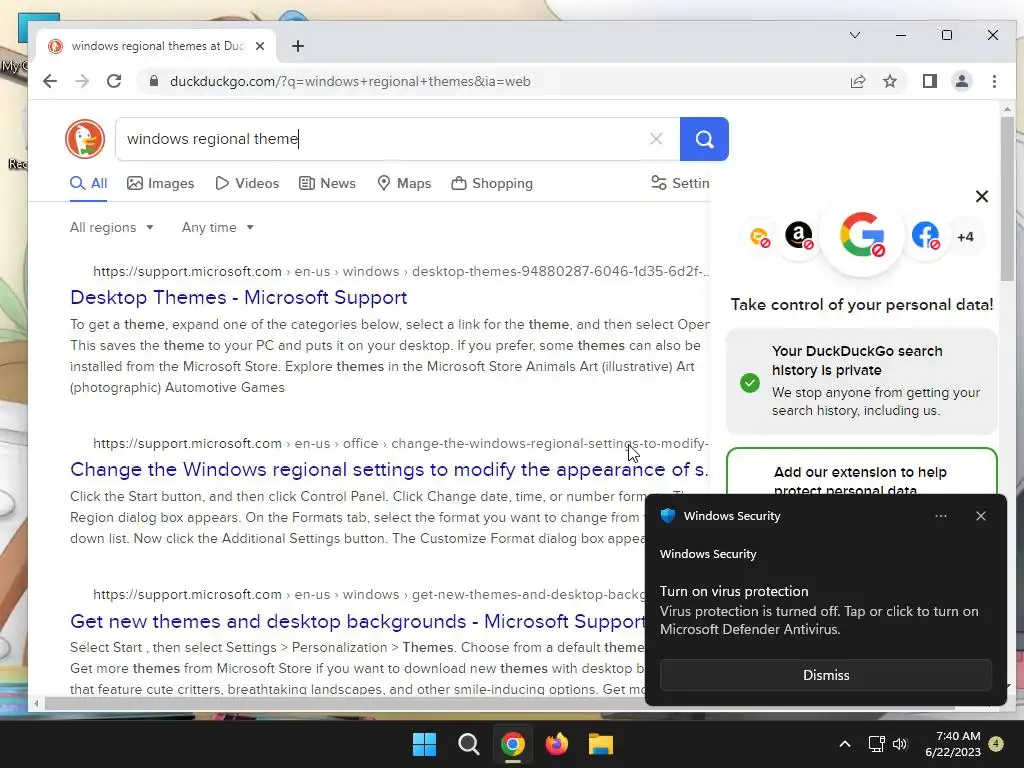Switch to the Videos tab
Screen dimensions: 1024x768
tap(247, 184)
